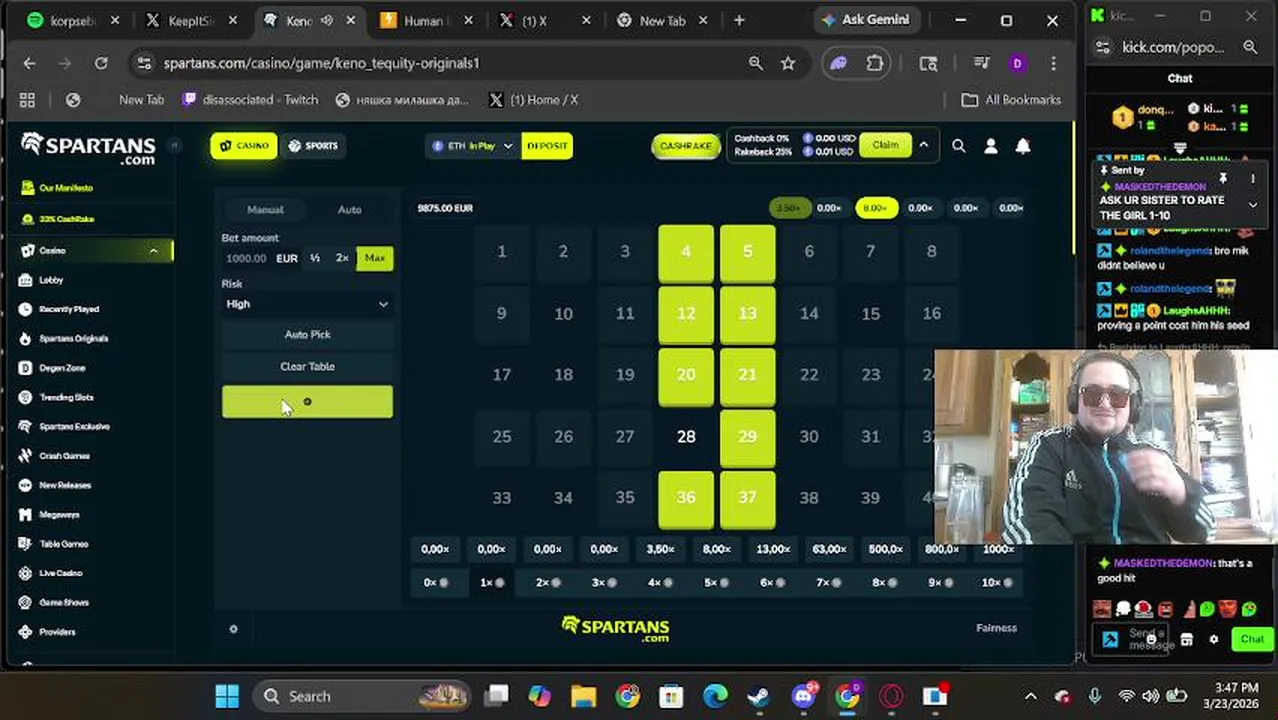This screenshot has height=720, width=1278.
Task: Collapse the sidebar with the toggle icon
Action: pyautogui.click(x=173, y=145)
